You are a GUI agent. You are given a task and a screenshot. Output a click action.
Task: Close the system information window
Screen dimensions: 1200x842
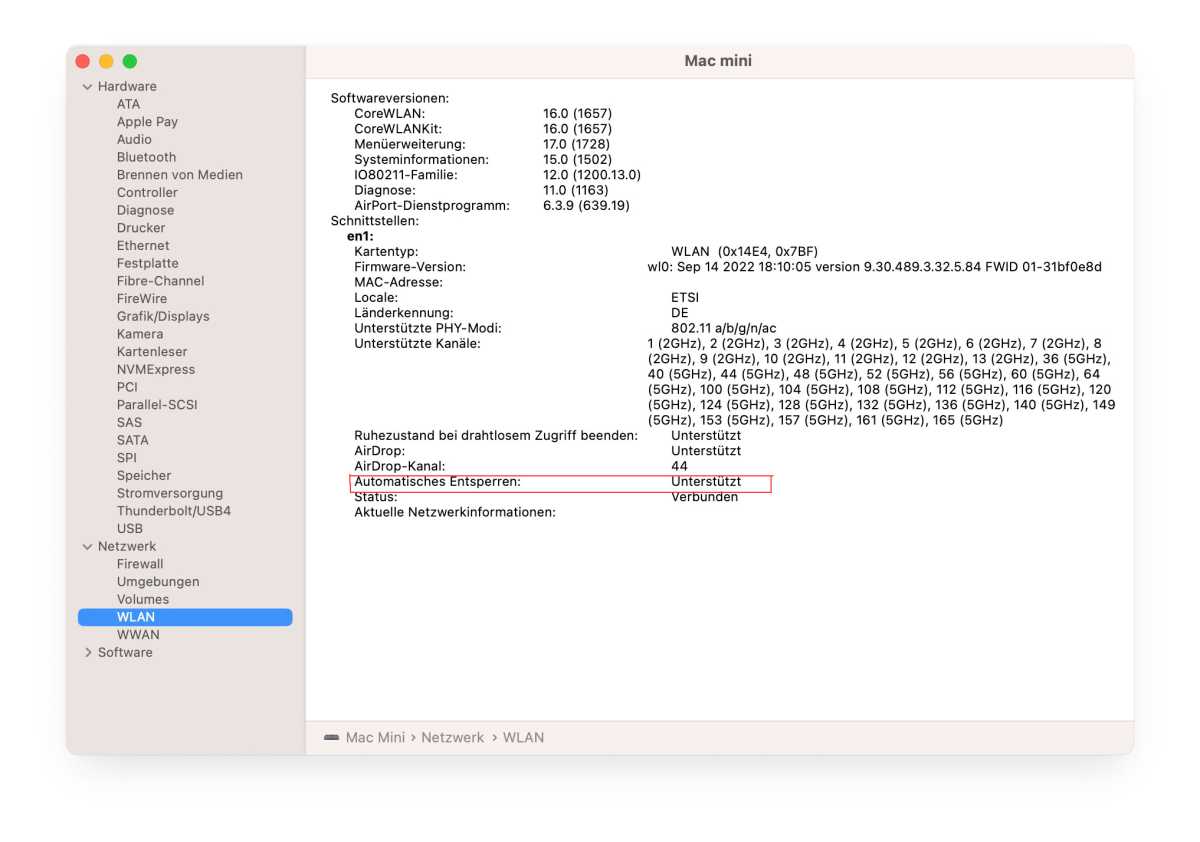pyautogui.click(x=83, y=62)
